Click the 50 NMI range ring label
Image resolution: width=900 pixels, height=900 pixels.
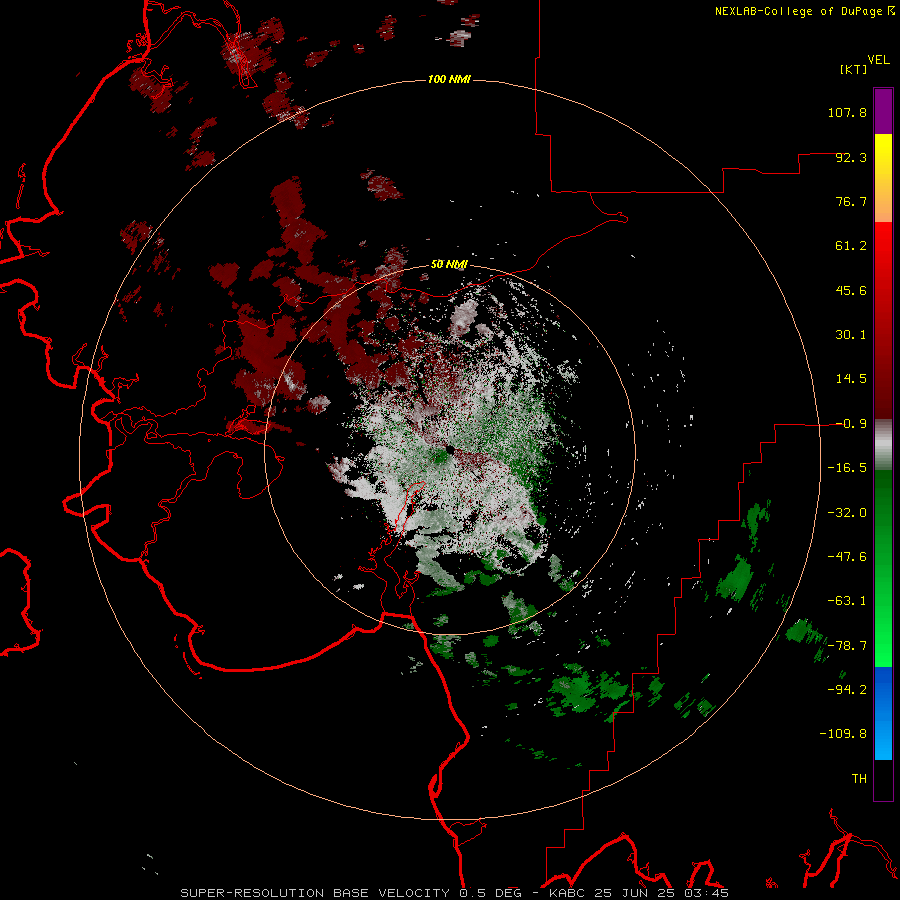click(449, 264)
